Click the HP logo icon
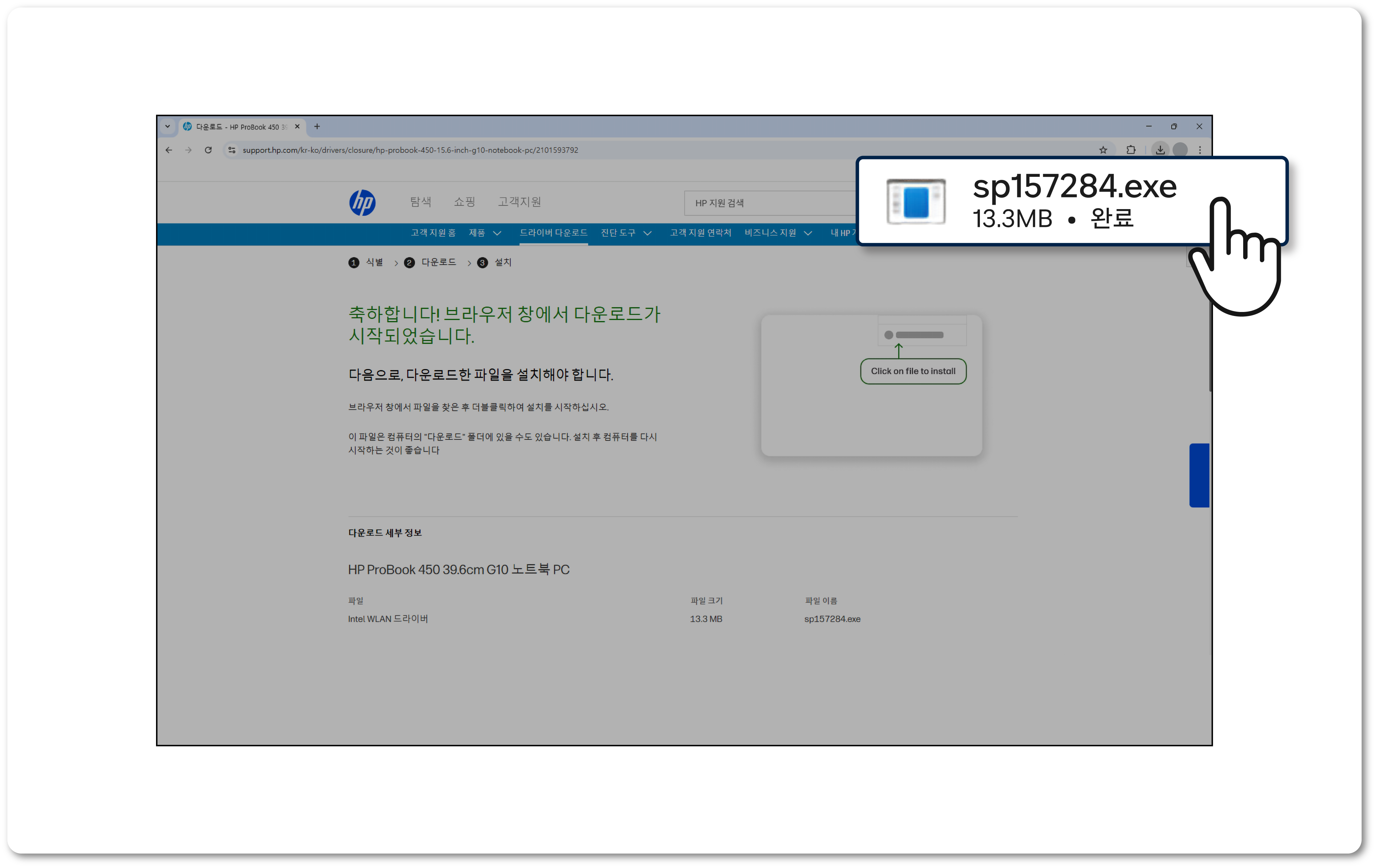The image size is (1376, 868). (x=362, y=202)
